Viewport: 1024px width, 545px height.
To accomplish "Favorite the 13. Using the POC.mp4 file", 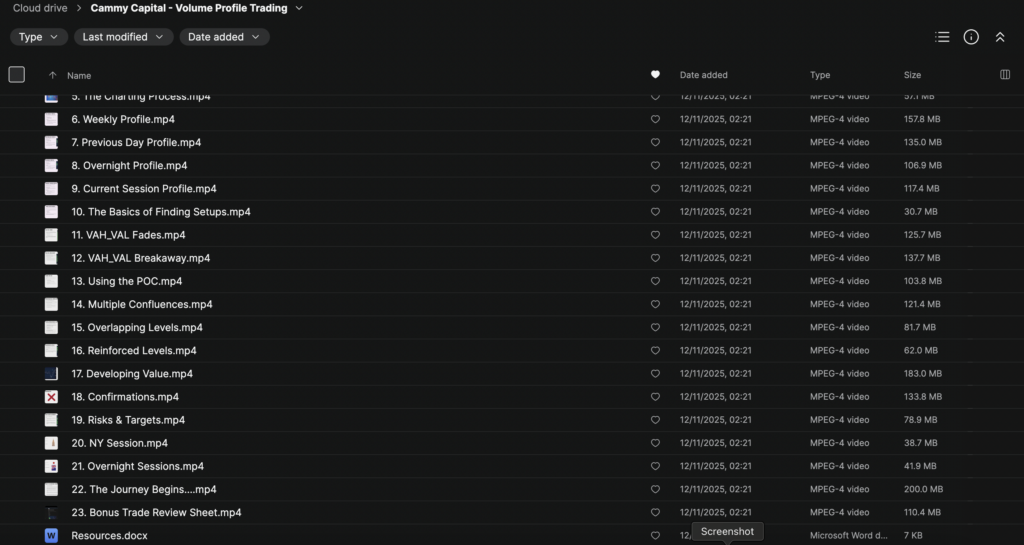I will coord(655,281).
